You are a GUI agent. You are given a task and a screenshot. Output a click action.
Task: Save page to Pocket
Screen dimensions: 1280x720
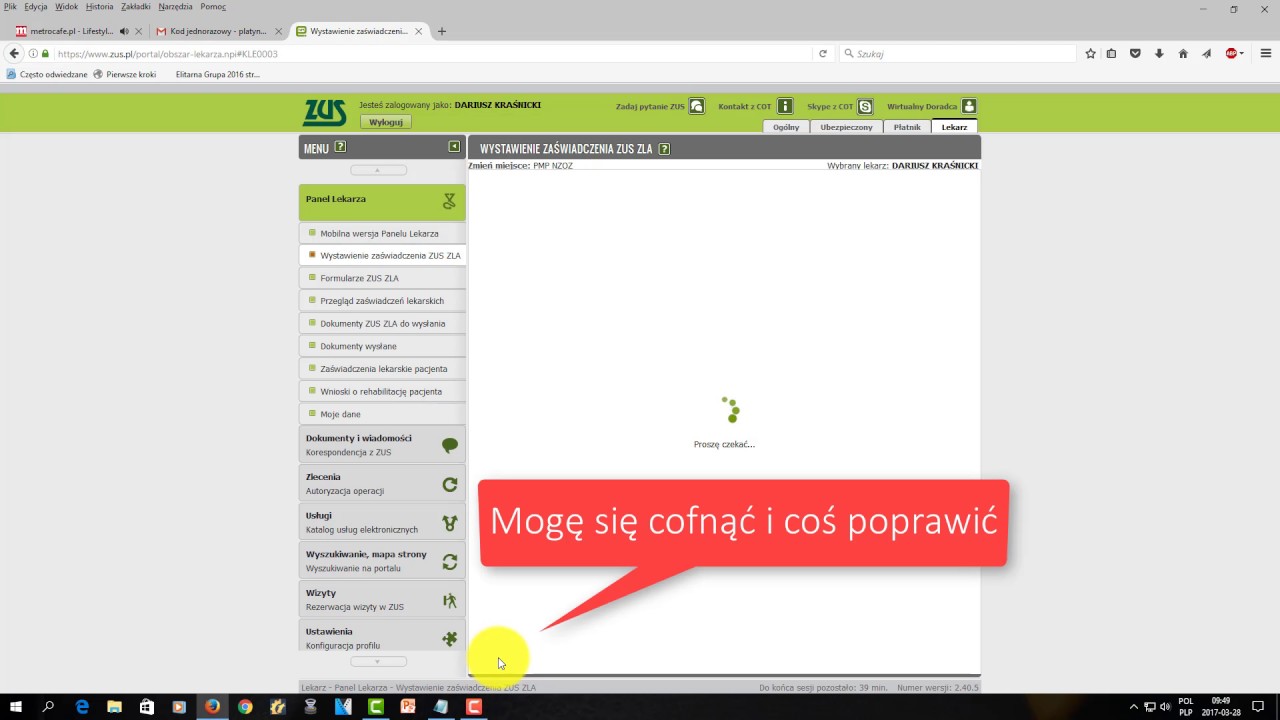1135,54
